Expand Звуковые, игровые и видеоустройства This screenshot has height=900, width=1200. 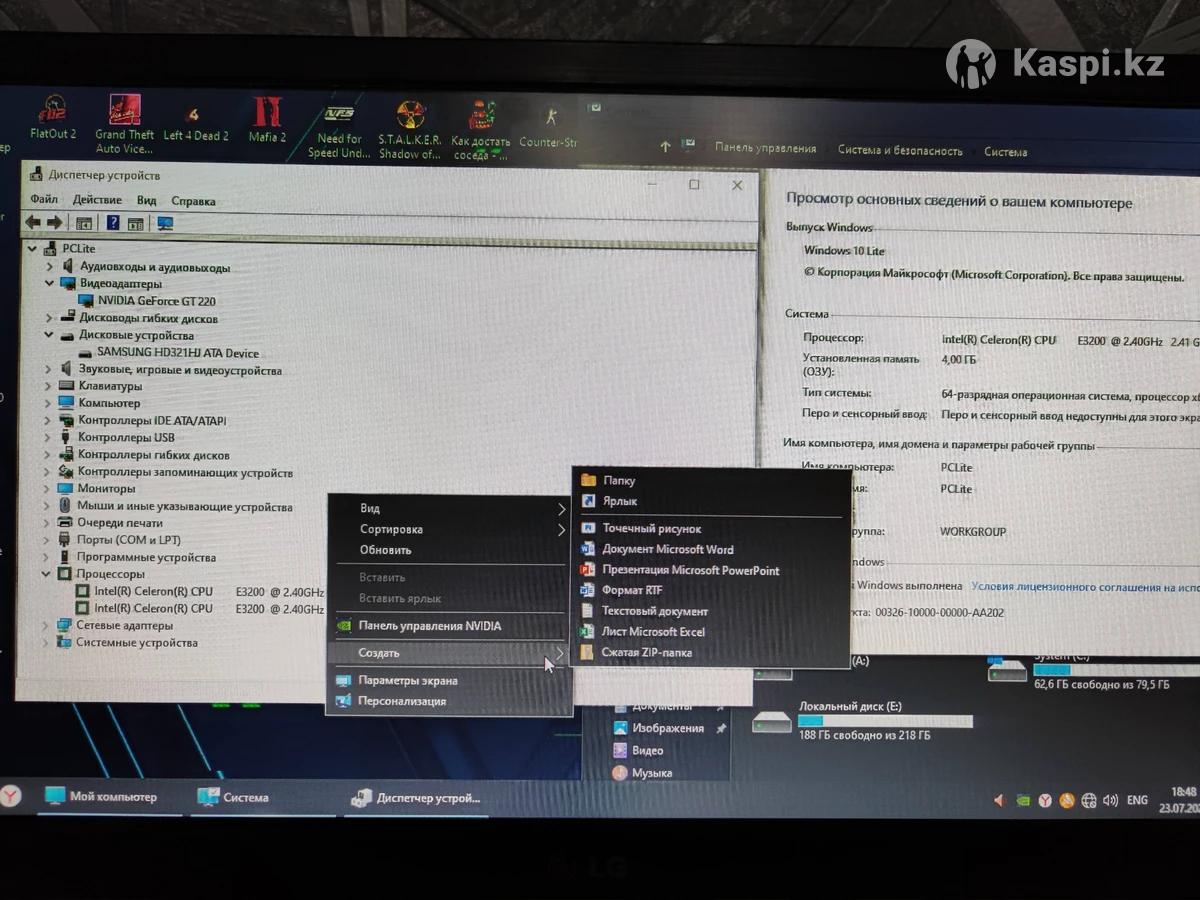click(x=48, y=370)
